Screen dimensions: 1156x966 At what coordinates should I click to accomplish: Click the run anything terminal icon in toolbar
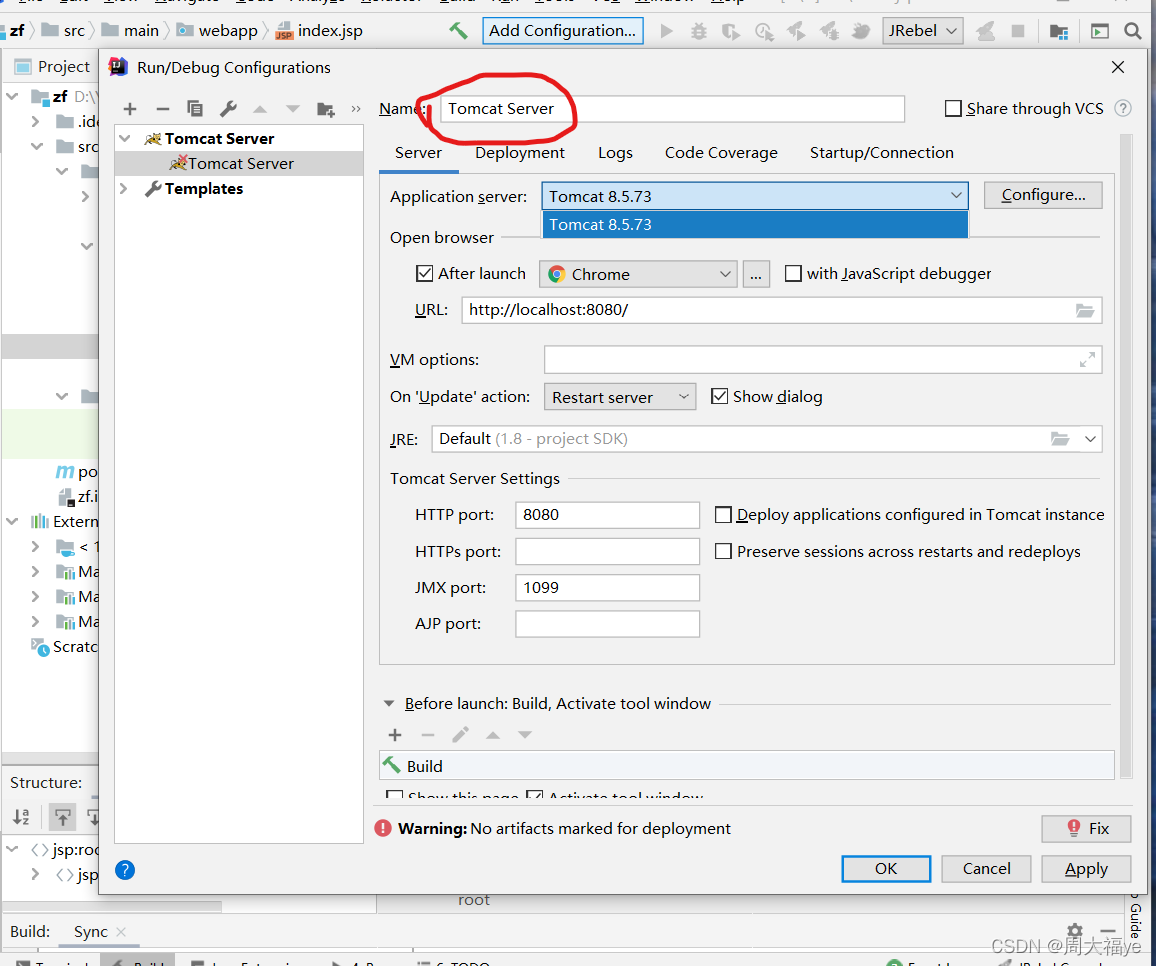tap(1100, 31)
